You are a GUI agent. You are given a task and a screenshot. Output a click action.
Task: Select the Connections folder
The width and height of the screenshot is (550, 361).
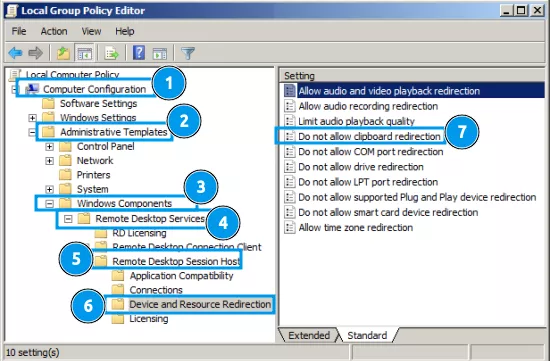156,290
